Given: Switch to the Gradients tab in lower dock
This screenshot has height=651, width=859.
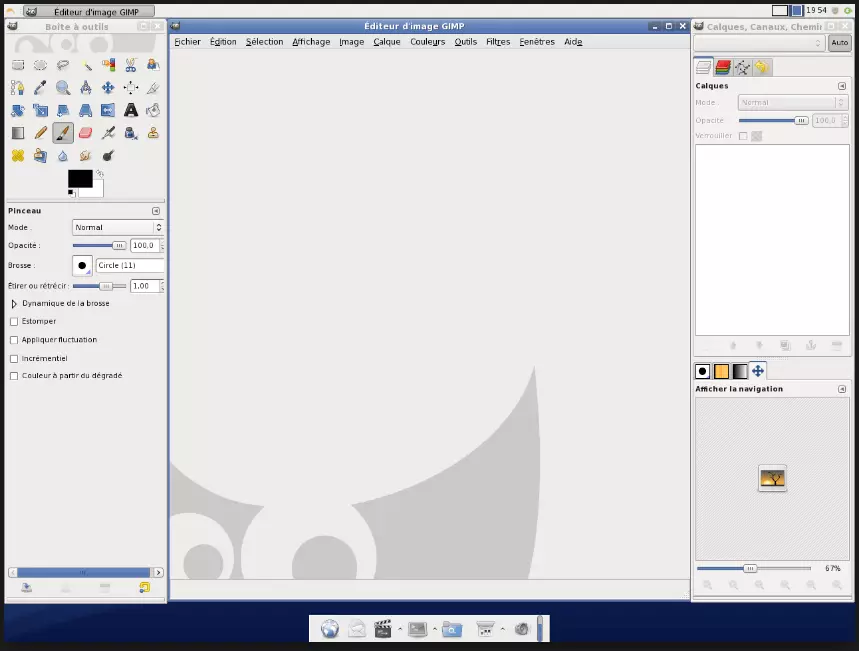Looking at the screenshot, I should (740, 371).
